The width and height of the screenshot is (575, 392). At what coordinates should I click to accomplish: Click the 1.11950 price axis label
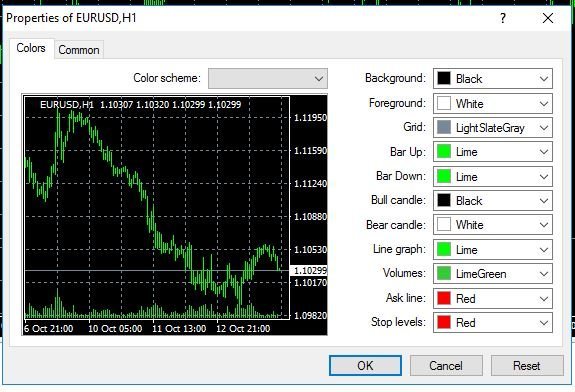310,118
